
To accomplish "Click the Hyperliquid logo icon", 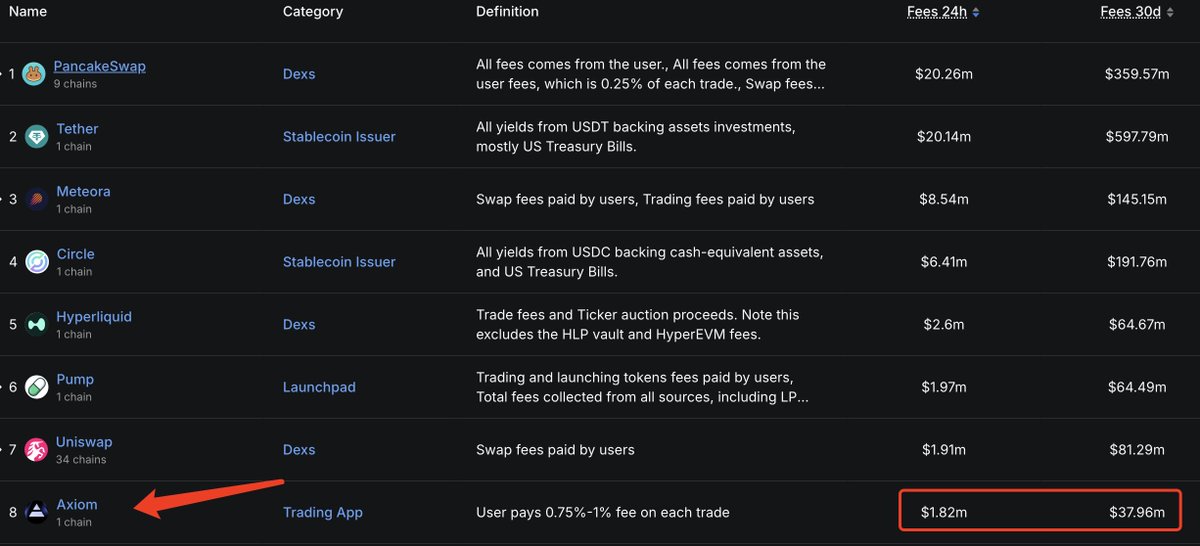I will (37, 325).
